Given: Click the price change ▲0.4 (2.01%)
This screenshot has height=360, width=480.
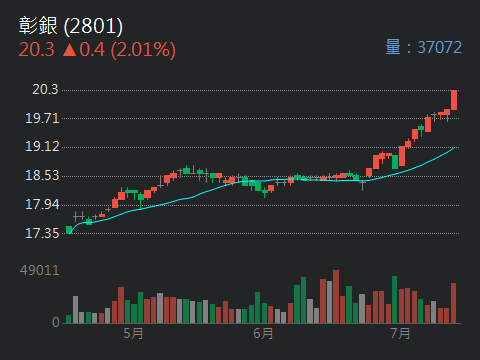Looking at the screenshot, I should pyautogui.click(x=119, y=50).
